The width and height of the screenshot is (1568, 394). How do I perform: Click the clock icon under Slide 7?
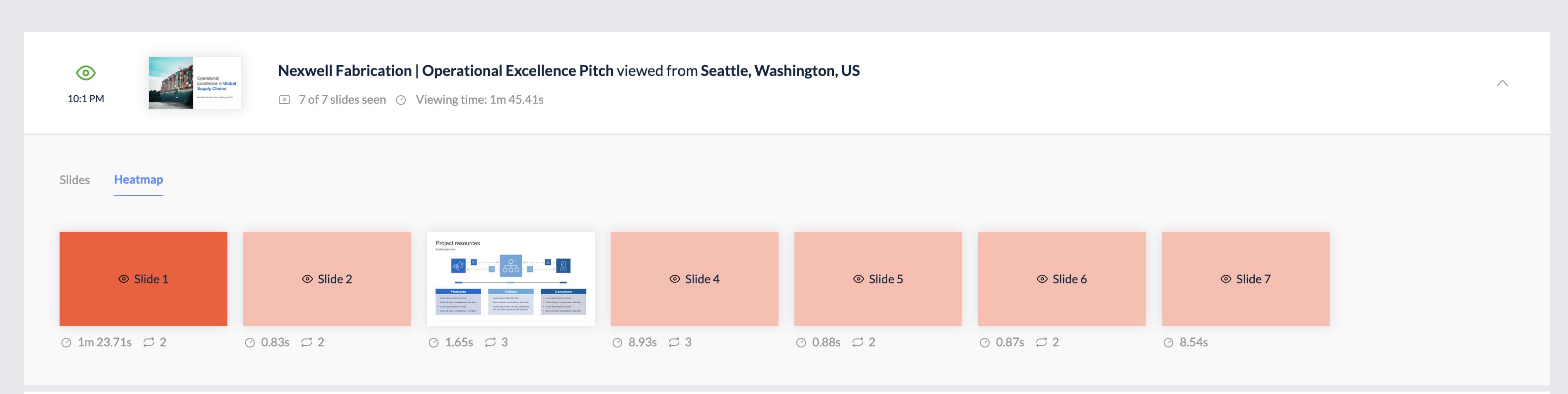[1168, 342]
